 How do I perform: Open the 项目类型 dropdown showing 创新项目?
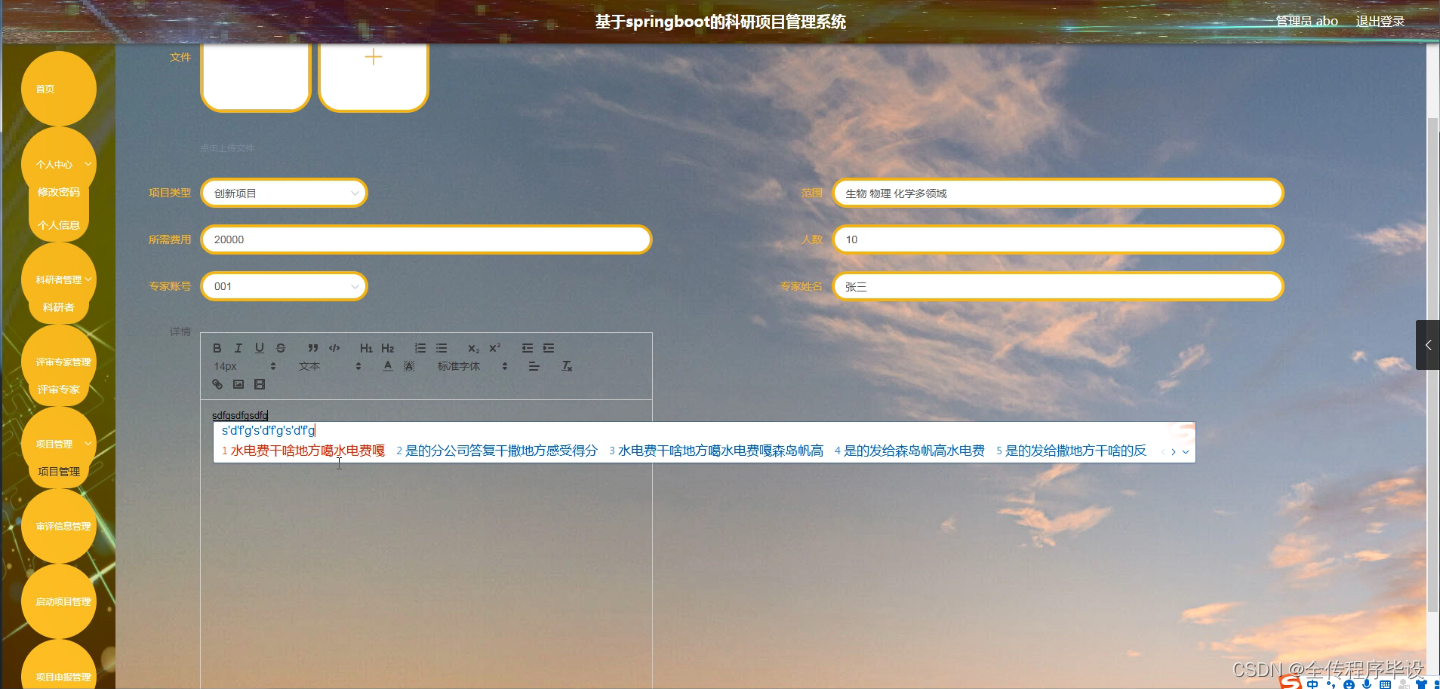pyautogui.click(x=284, y=192)
